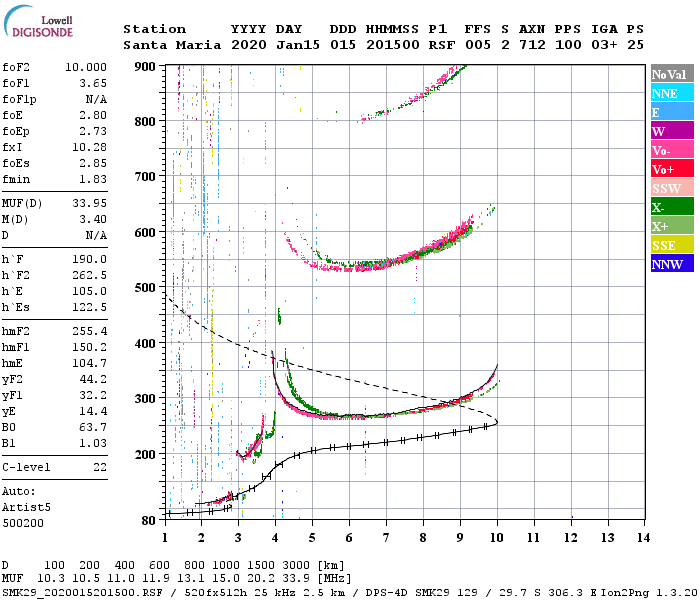This screenshot has height=600, width=700.
Task: Select the NNE cyan legend swatch
Action: point(672,93)
